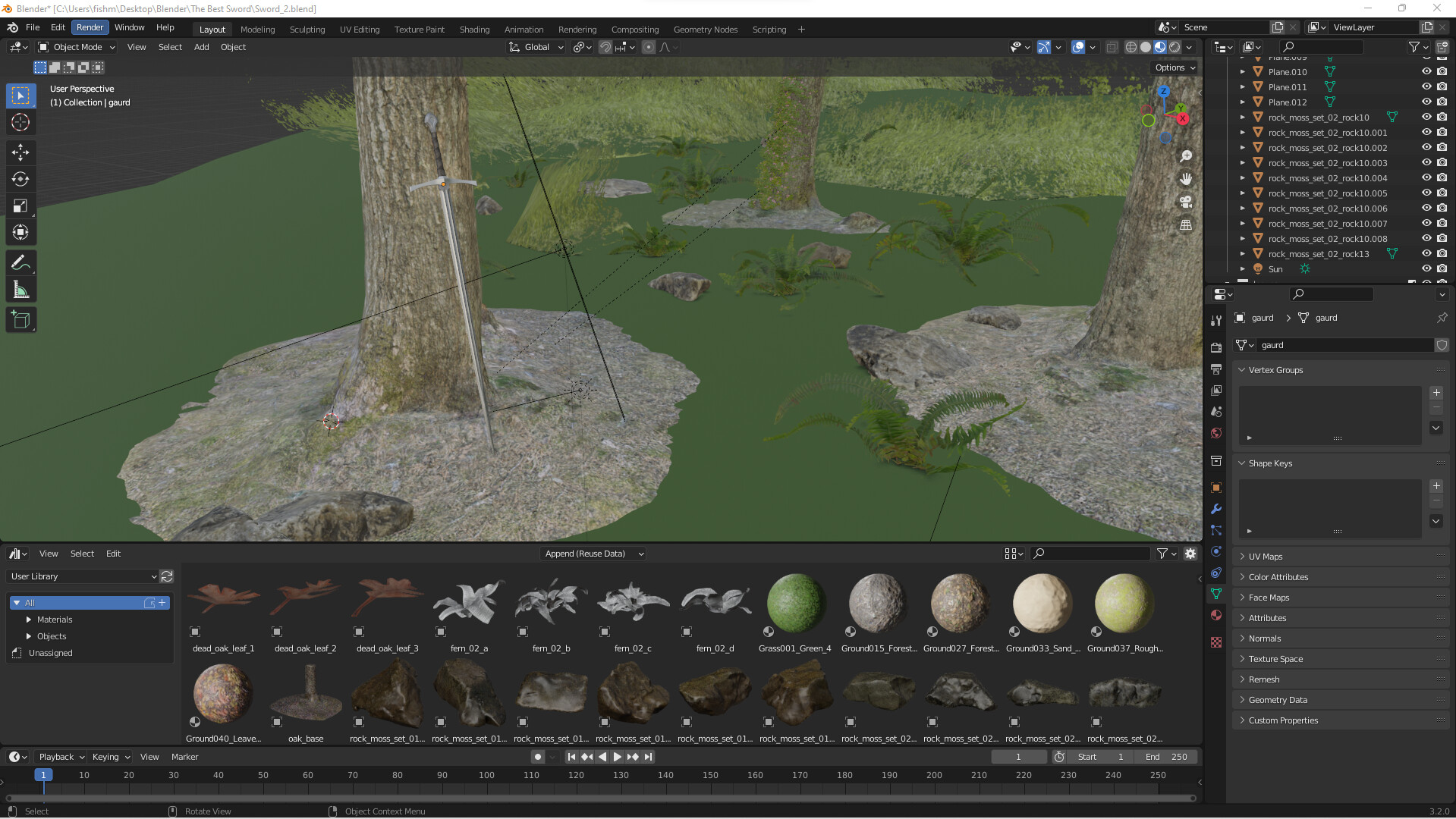Screen dimensions: 1456x819
Task: Select the Measure tool
Action: click(x=20, y=290)
